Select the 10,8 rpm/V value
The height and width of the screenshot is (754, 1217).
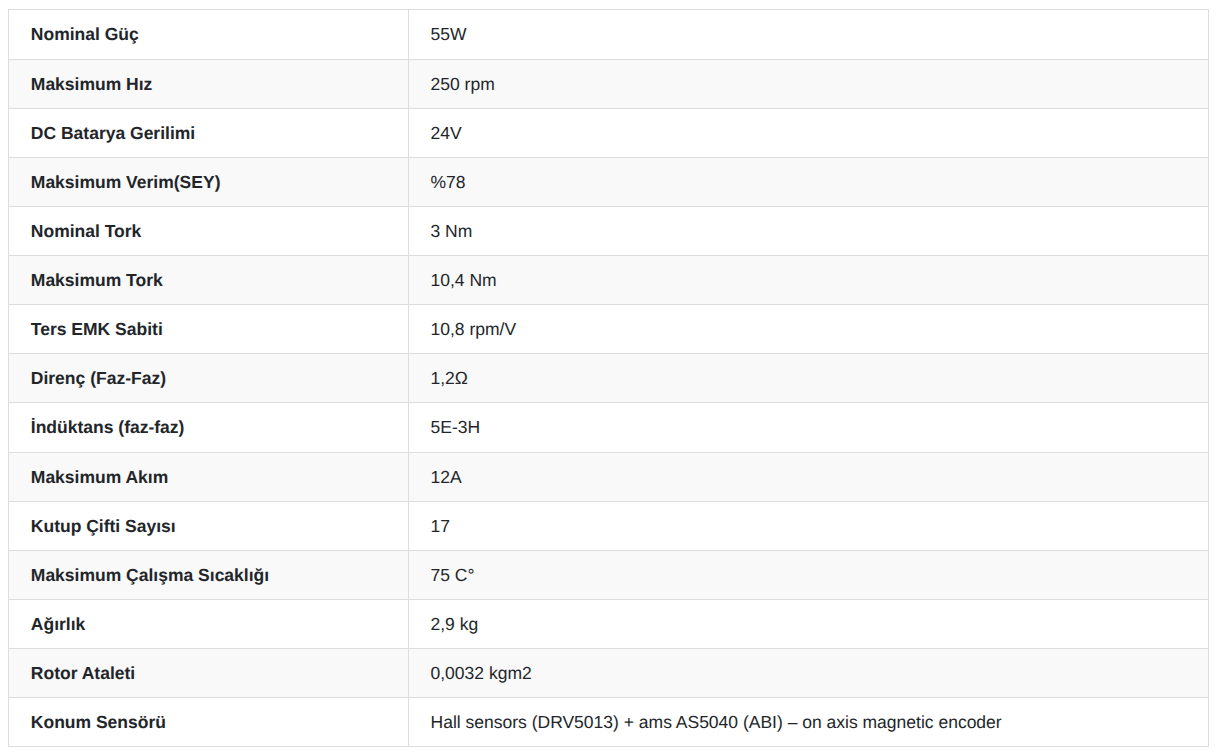pyautogui.click(x=473, y=329)
